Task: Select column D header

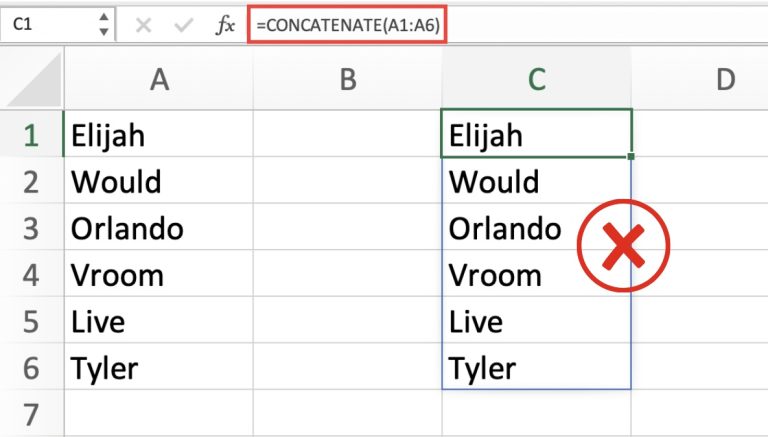Action: click(x=724, y=81)
